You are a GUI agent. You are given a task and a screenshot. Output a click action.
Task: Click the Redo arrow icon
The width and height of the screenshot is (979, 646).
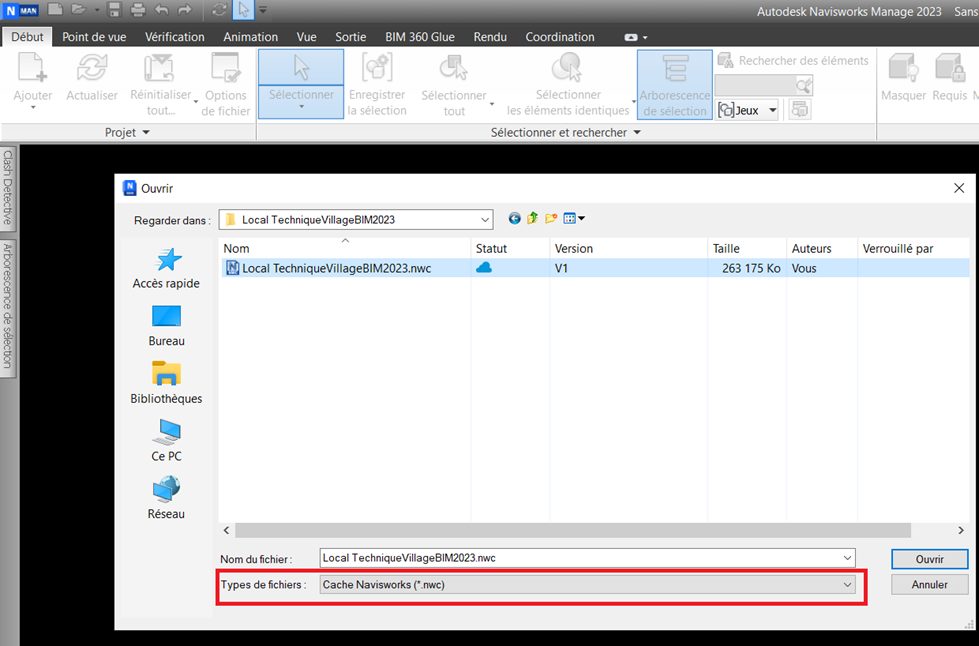pyautogui.click(x=184, y=9)
